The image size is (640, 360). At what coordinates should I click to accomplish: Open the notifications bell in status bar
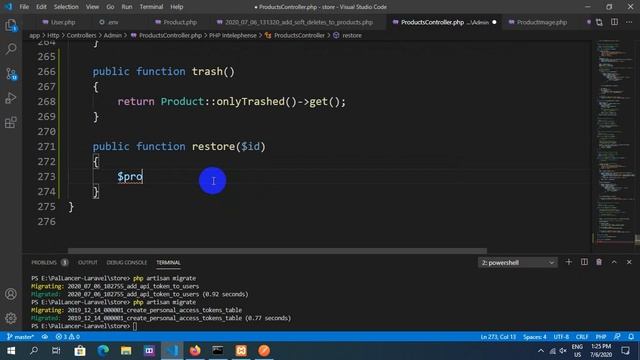[631, 337]
